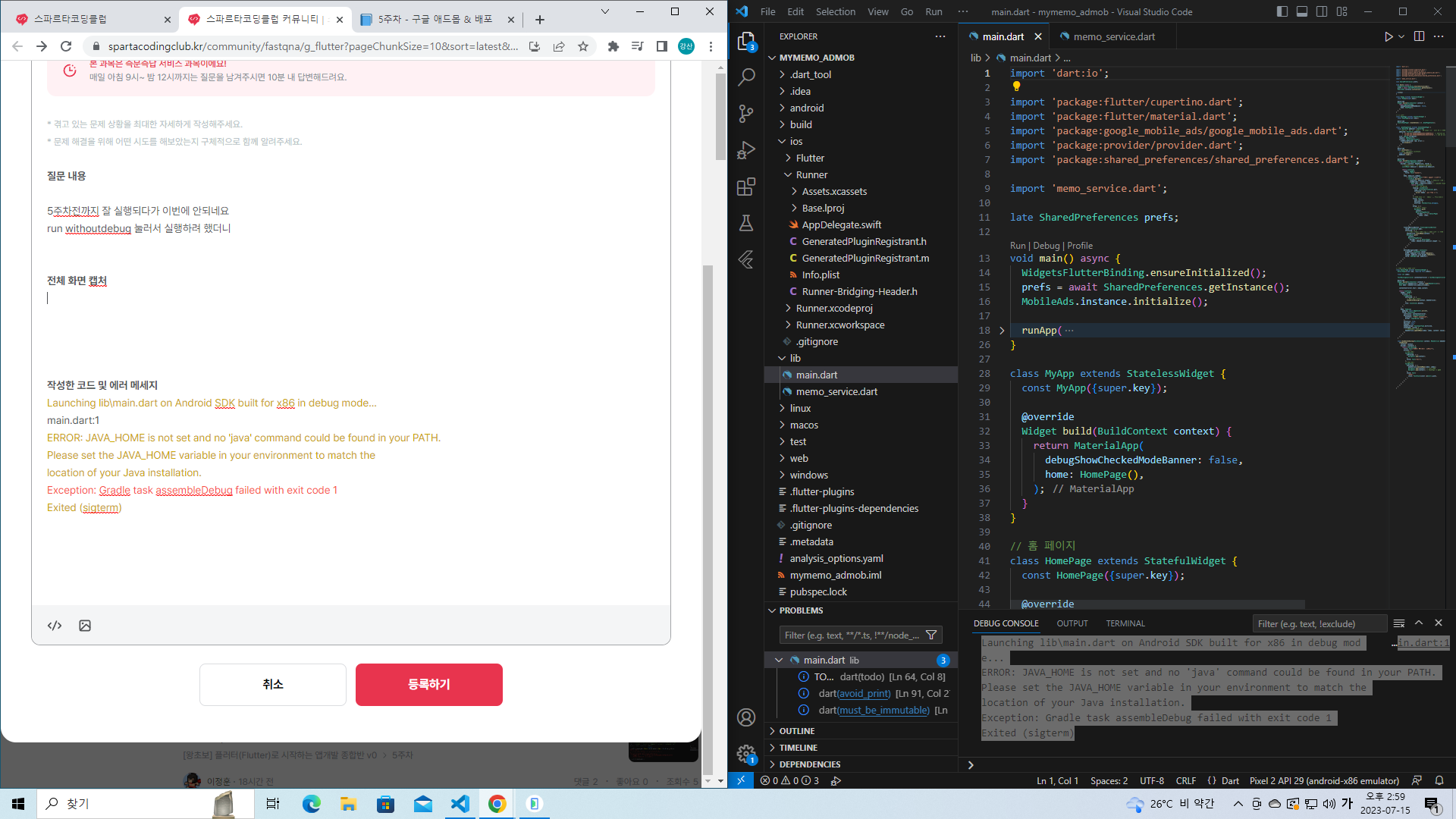Clear or view debug console options lines icon

[1399, 623]
